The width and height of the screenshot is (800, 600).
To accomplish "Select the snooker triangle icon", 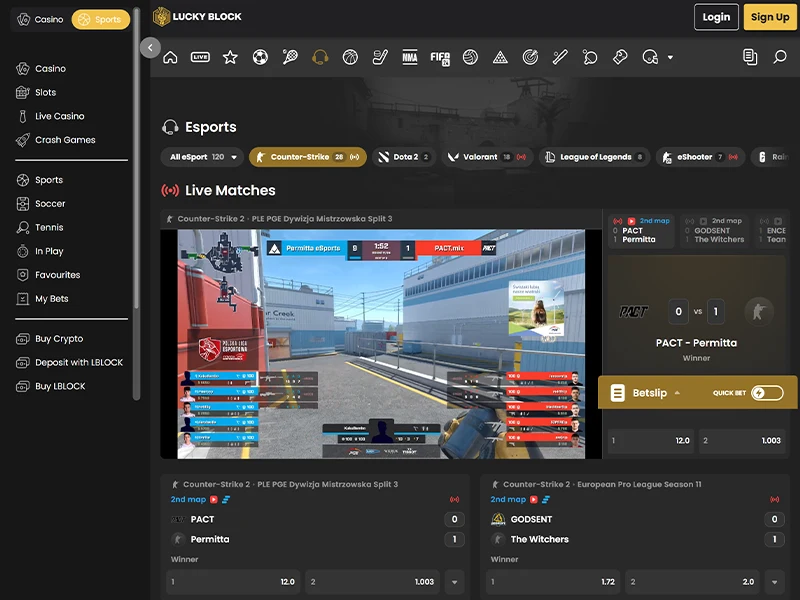I will (x=500, y=57).
